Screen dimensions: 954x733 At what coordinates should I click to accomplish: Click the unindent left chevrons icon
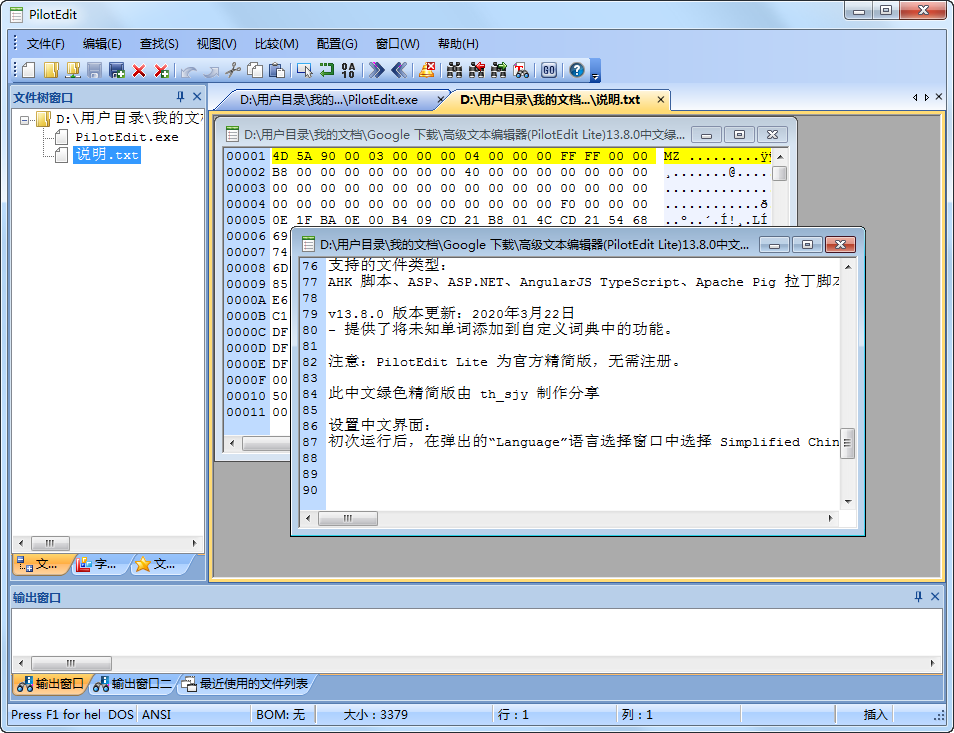(399, 71)
